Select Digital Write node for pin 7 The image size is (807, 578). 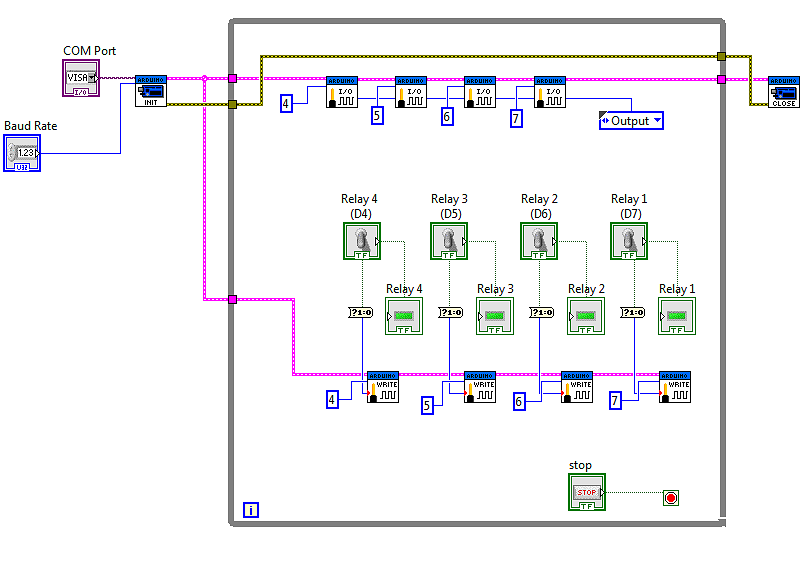tap(675, 387)
